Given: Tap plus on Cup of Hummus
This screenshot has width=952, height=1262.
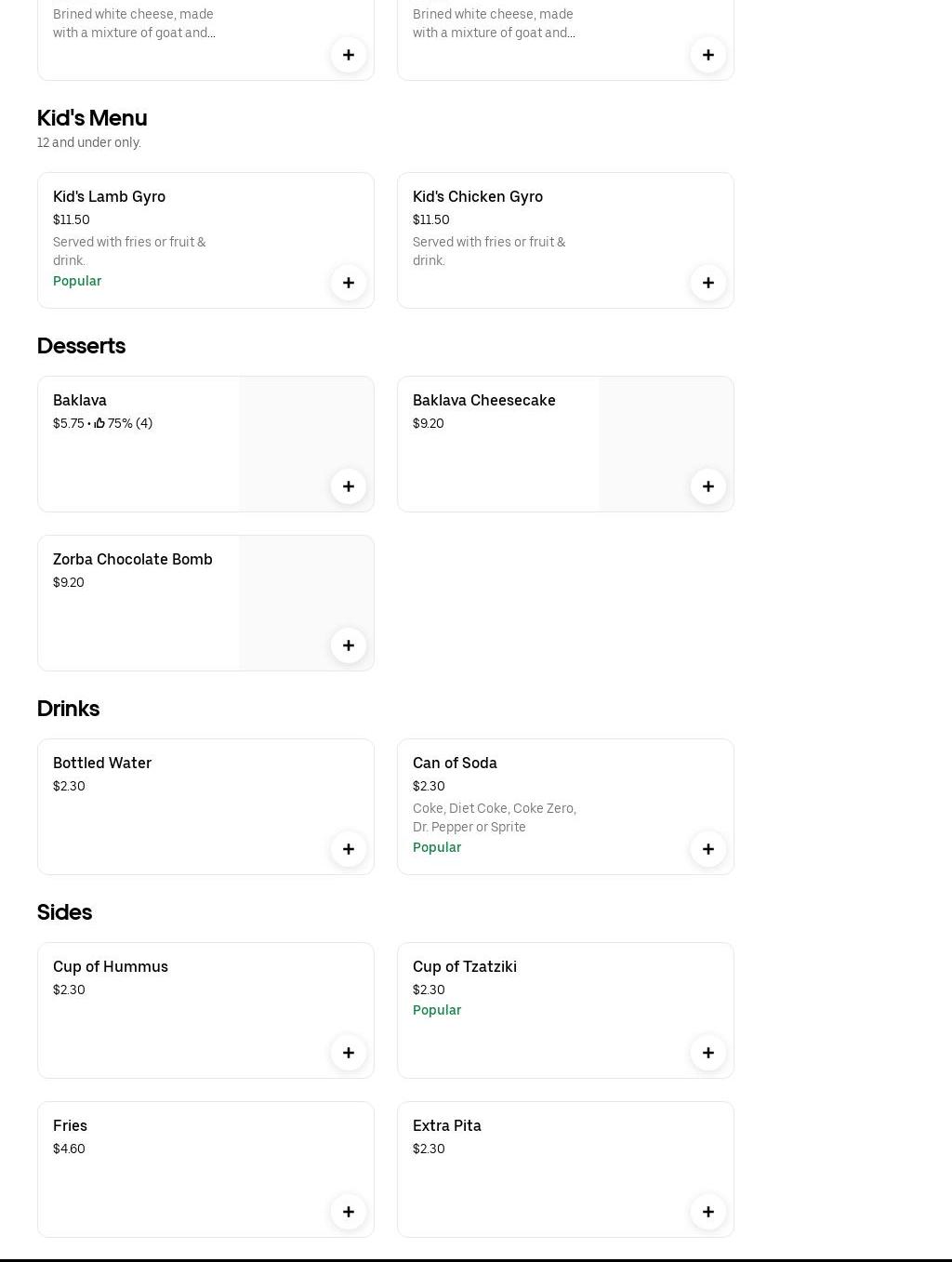Looking at the screenshot, I should pos(349,1053).
